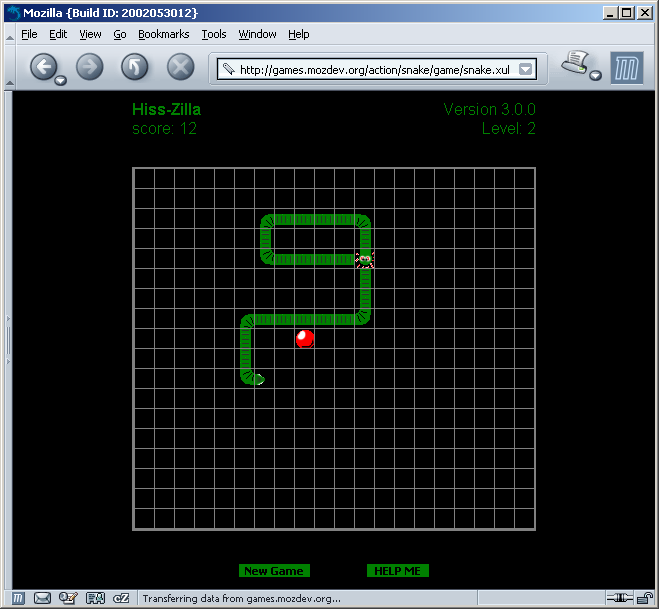Screen dimensions: 659x609
Task: Expand the URL bar history dropdown
Action: pyautogui.click(x=526, y=70)
